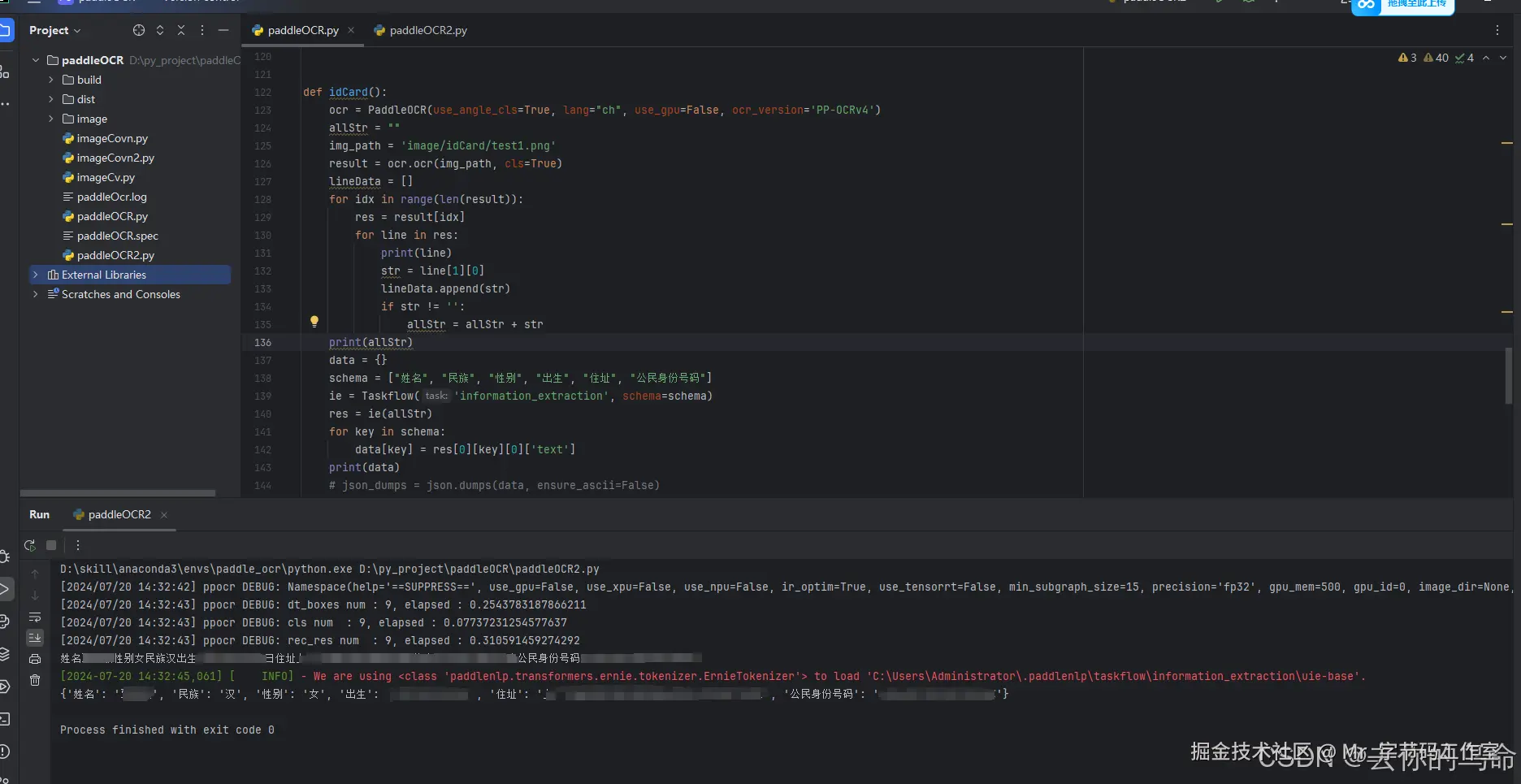
Task: Expand the build folder
Action: 51,80
